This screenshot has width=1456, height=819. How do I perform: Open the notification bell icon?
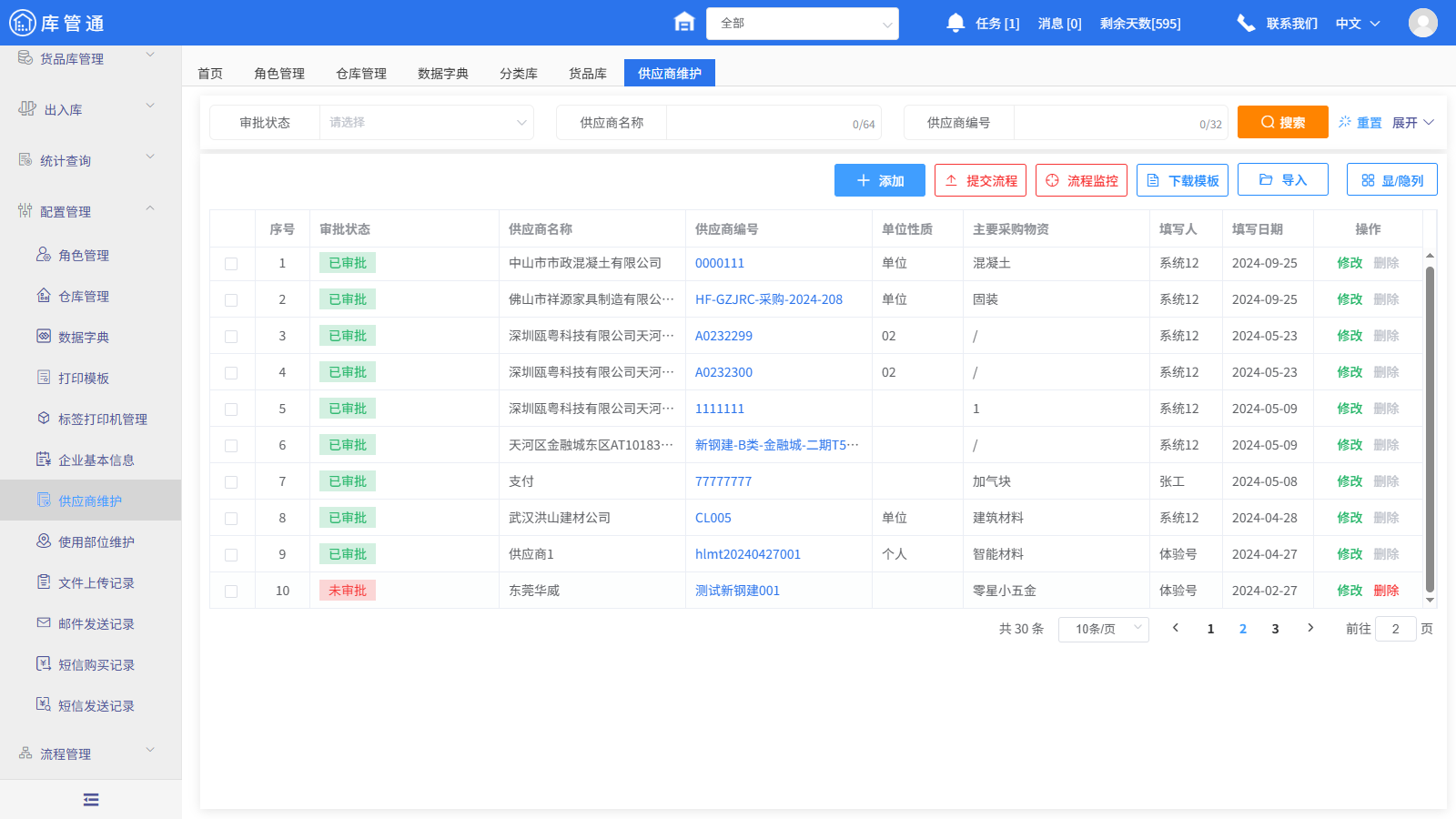(955, 23)
